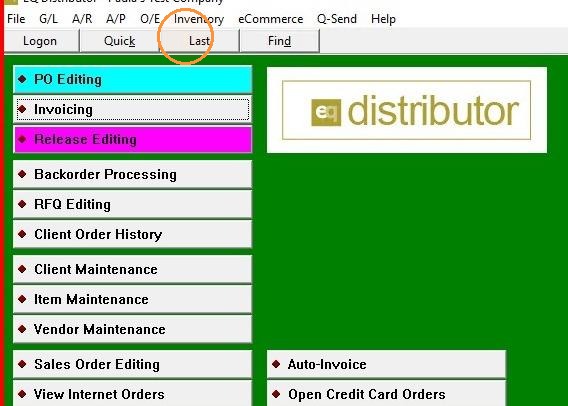Image resolution: width=568 pixels, height=406 pixels.
Task: View Client Order History
Action: [x=133, y=234]
